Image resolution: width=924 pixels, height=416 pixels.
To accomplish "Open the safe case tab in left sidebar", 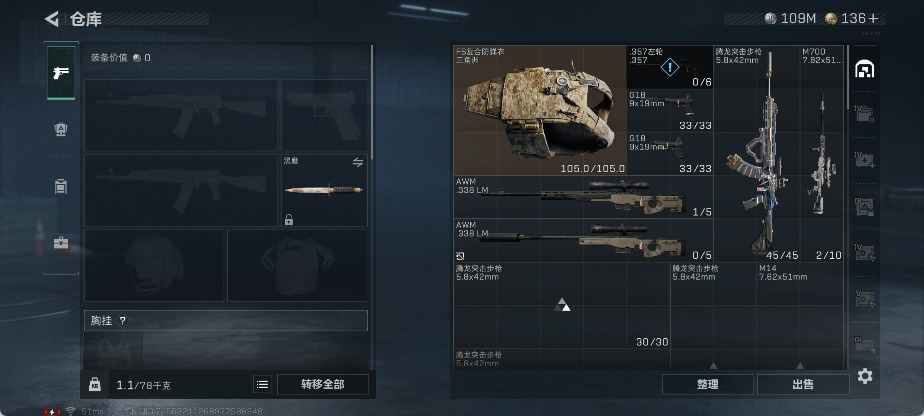I will pyautogui.click(x=61, y=243).
